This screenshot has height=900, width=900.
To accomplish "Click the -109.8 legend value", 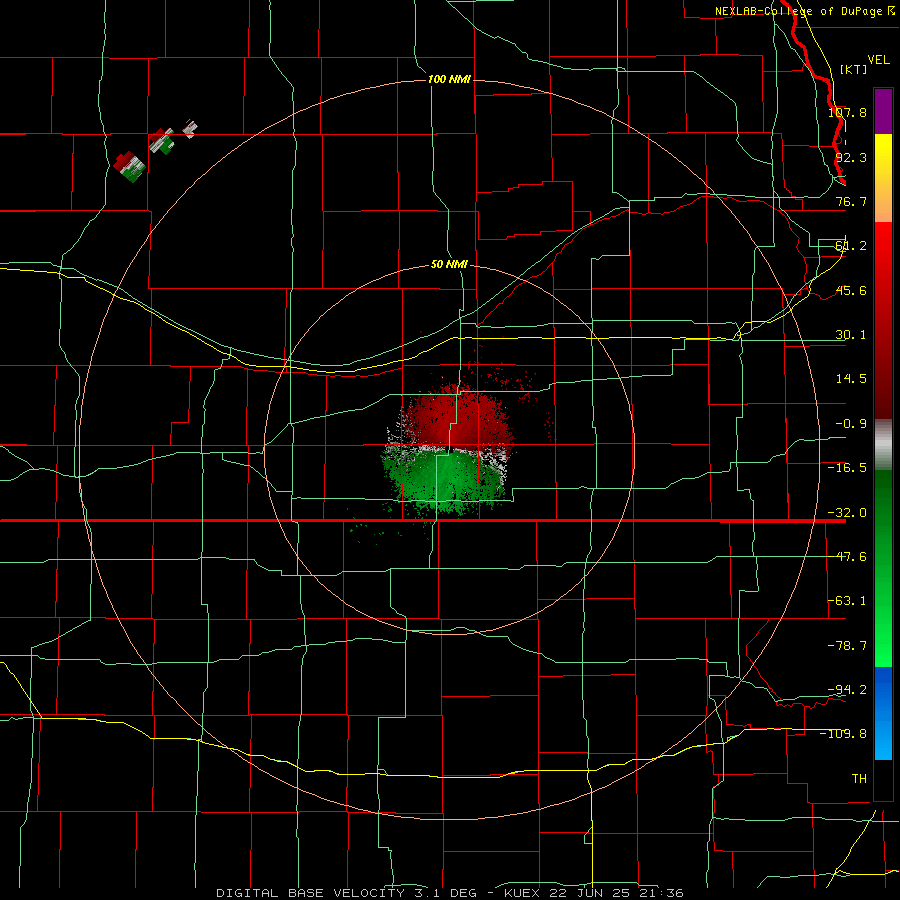I will pos(843,734).
